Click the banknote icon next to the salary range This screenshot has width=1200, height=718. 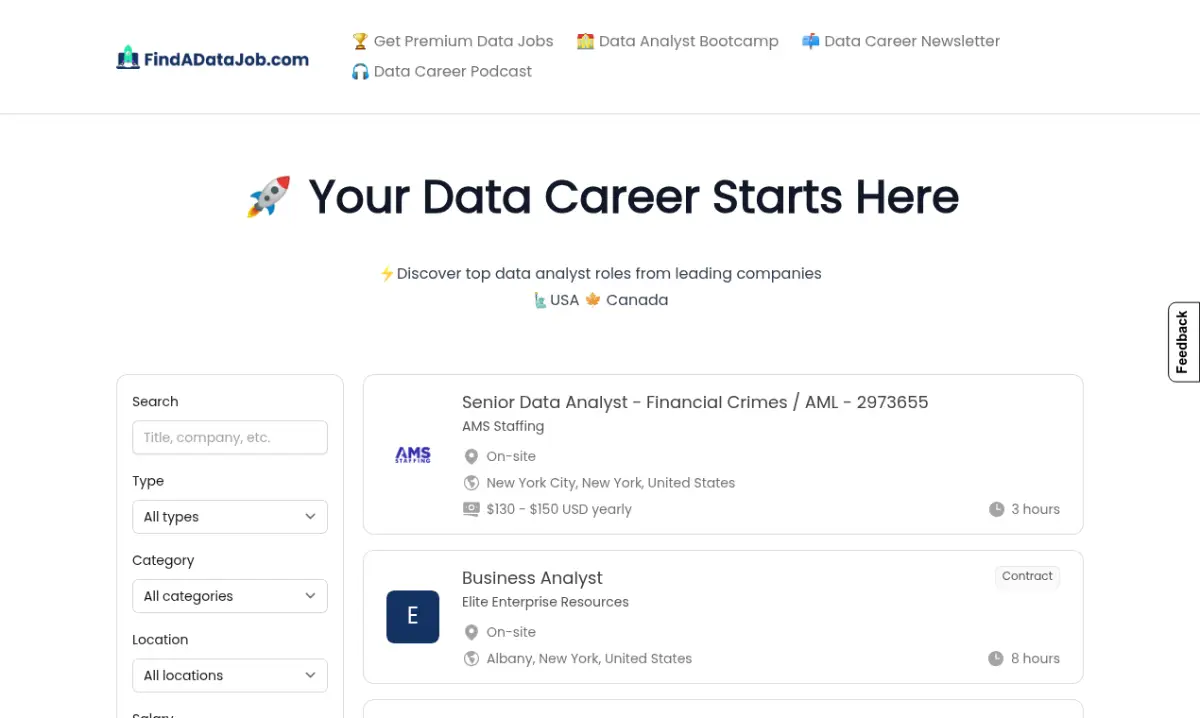471,509
